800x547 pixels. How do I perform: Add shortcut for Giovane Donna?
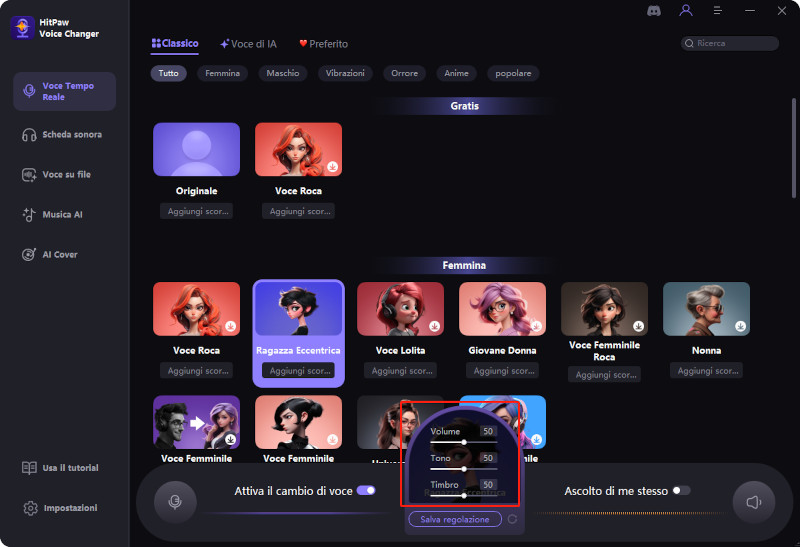pyautogui.click(x=503, y=371)
